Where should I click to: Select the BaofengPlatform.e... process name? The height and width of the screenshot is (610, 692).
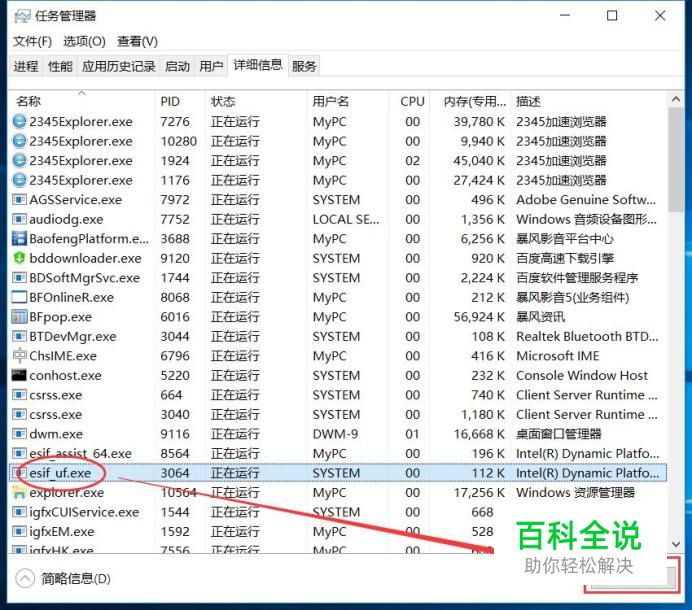(x=89, y=239)
